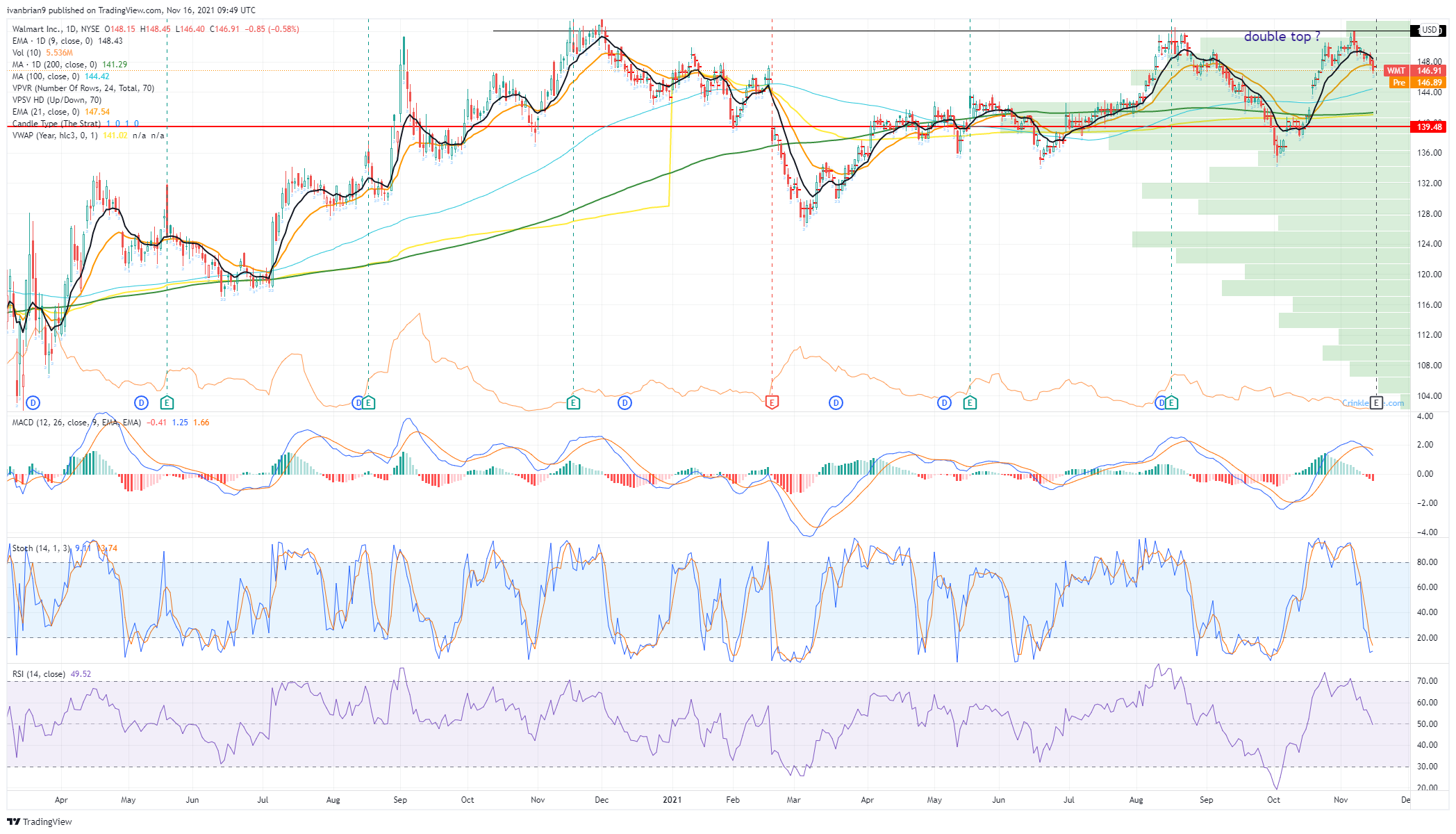Click the dividend D marker before April 2020
The image size is (1456, 834).
pyautogui.click(x=33, y=403)
